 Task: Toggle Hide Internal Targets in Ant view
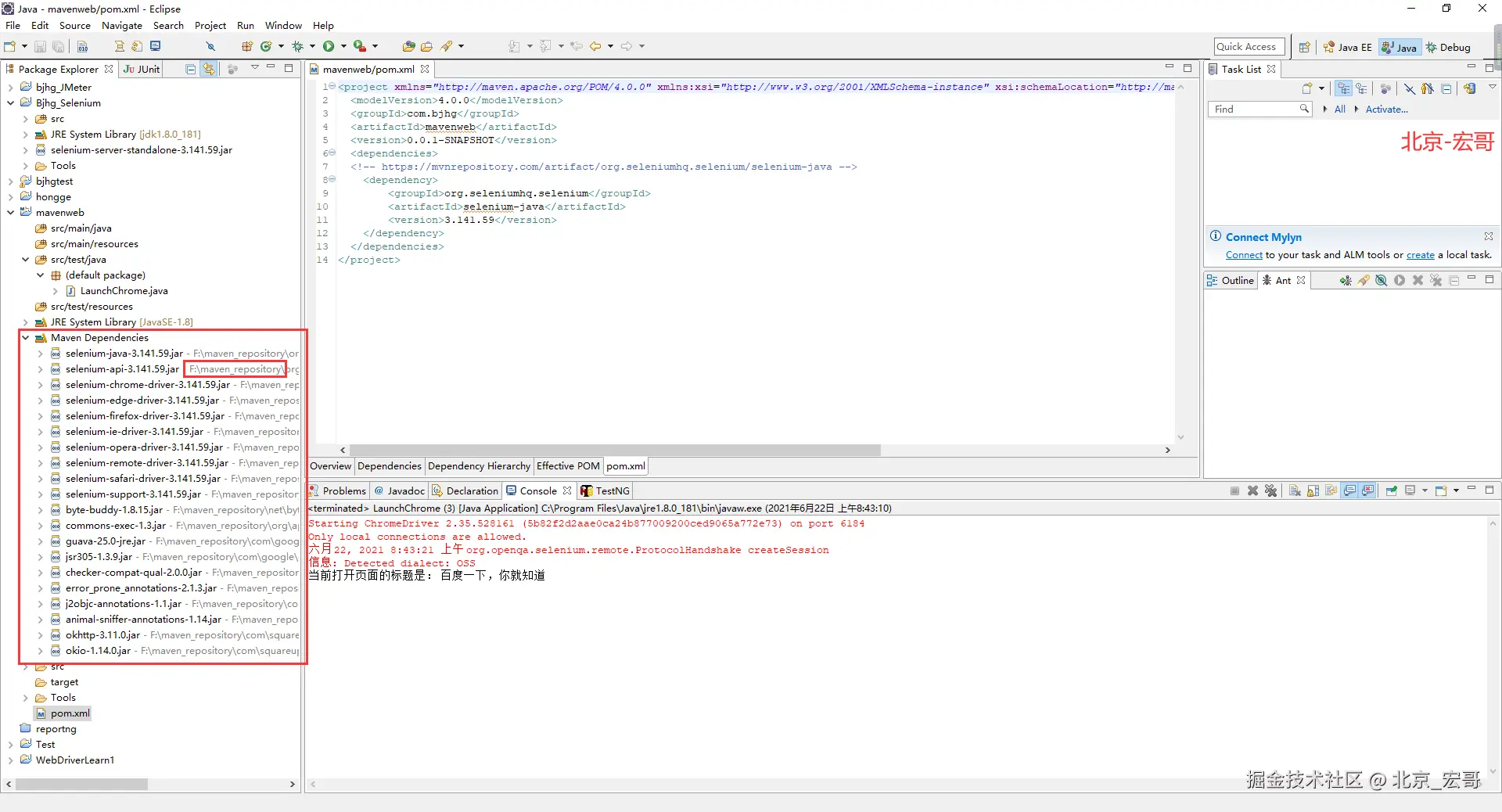(x=1382, y=280)
